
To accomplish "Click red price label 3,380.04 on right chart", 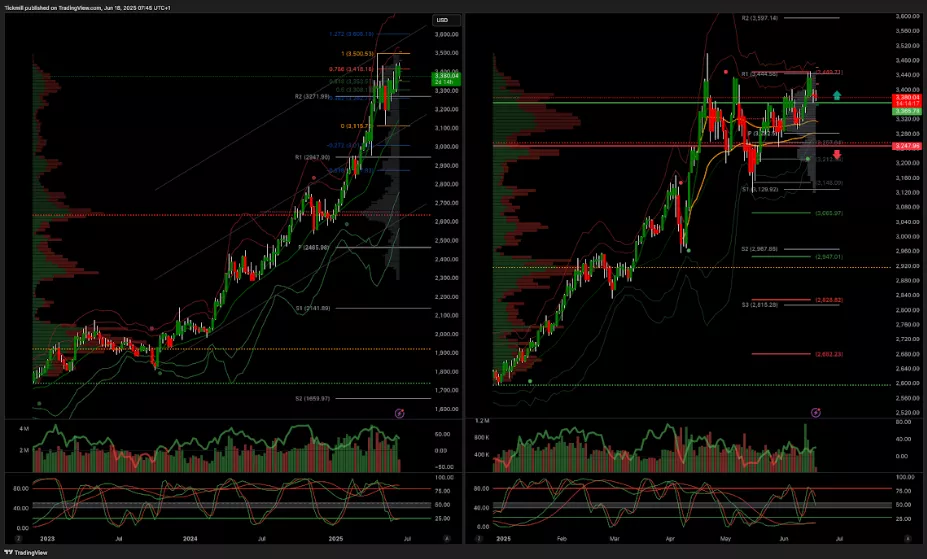I will [907, 98].
